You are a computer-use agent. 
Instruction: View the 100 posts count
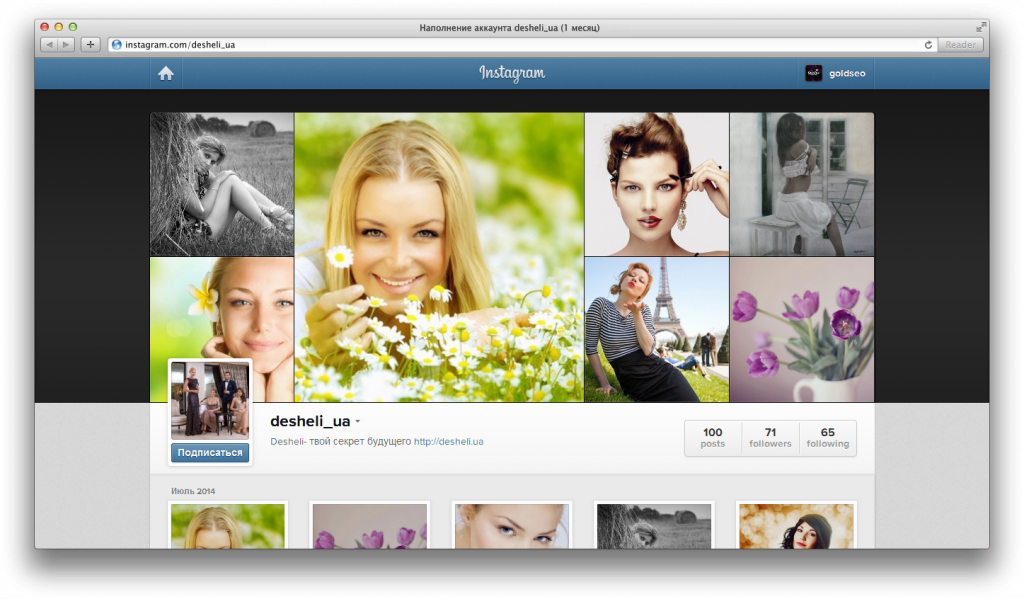tap(712, 438)
